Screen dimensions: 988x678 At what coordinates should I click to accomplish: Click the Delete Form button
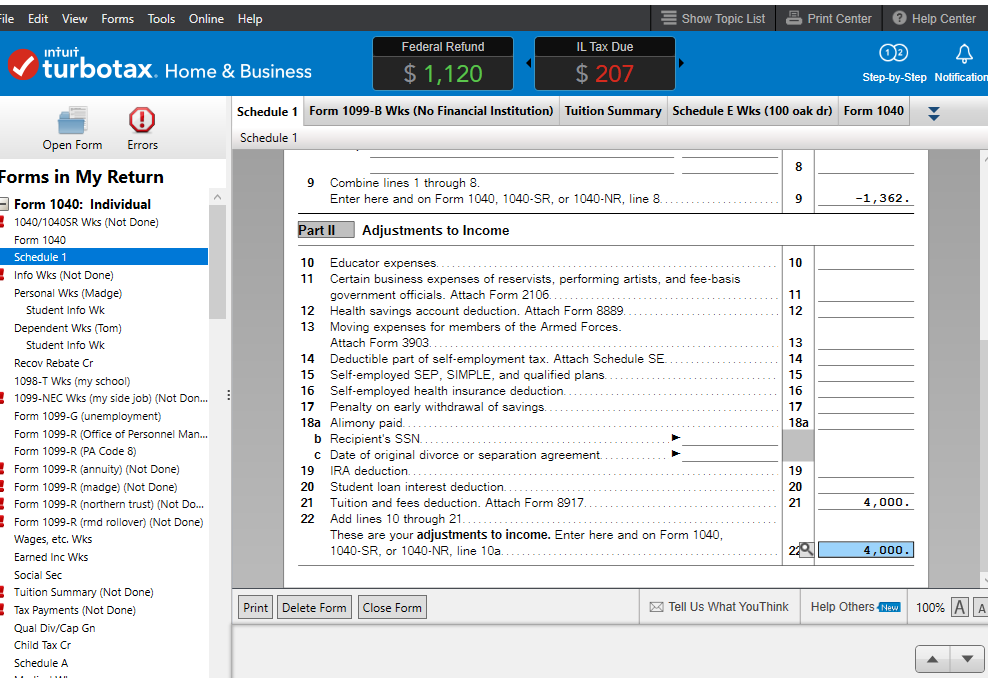click(314, 607)
